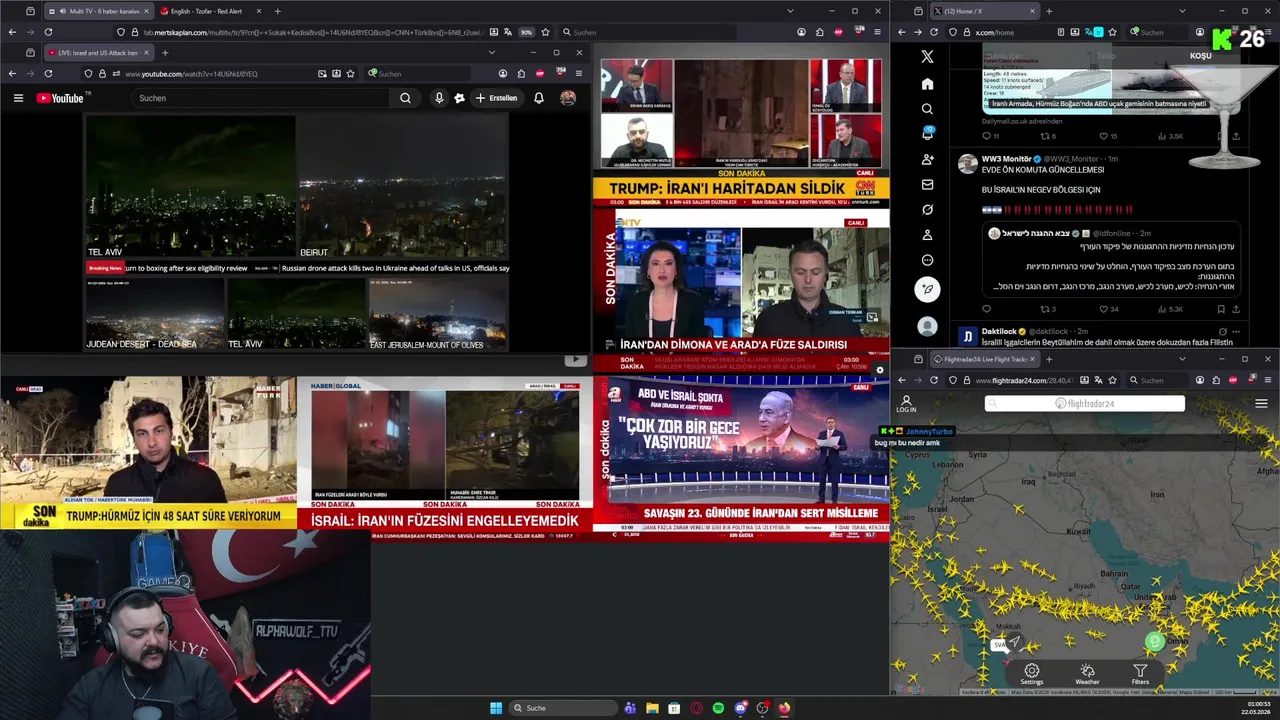Open Flightradar24 Filters
The height and width of the screenshot is (720, 1280).
pyautogui.click(x=1140, y=674)
